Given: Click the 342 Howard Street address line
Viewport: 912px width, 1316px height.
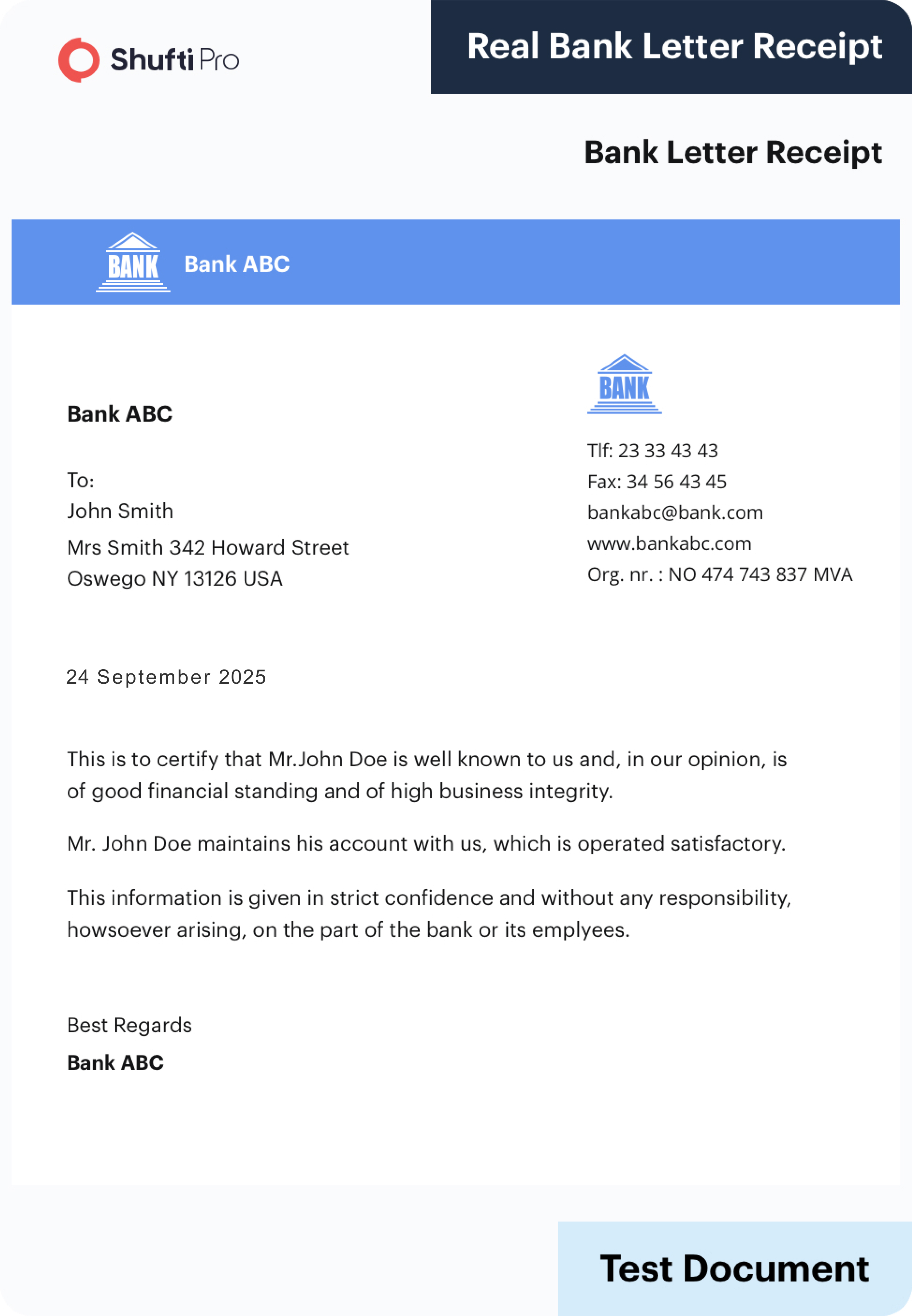Looking at the screenshot, I should (x=208, y=548).
